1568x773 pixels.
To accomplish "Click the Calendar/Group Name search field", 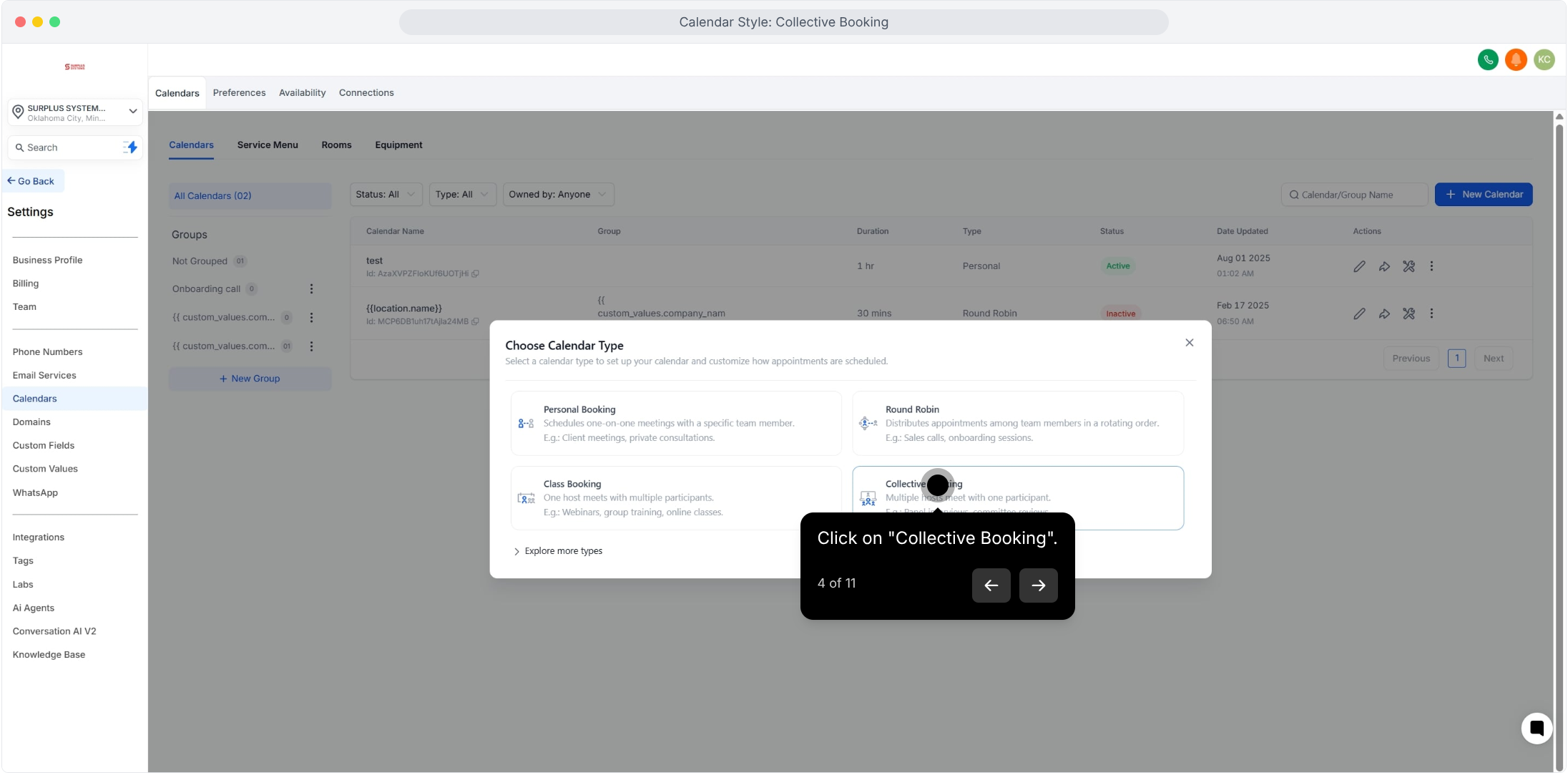I will [1354, 195].
